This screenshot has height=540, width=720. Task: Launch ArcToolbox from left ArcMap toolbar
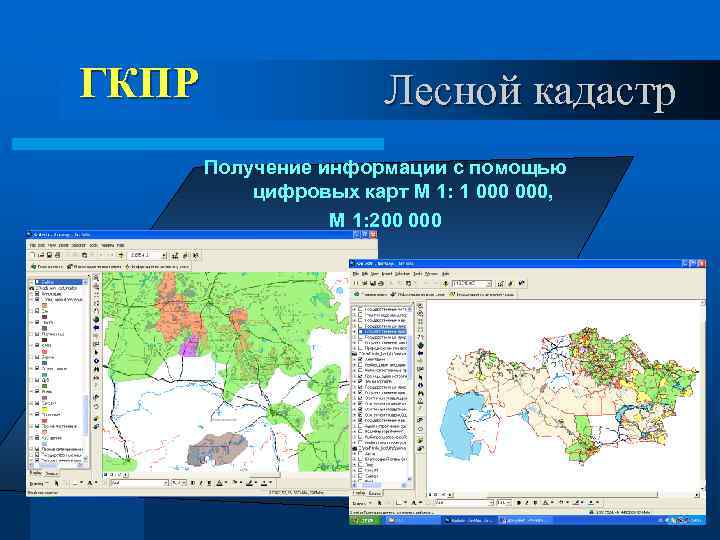pos(186,255)
